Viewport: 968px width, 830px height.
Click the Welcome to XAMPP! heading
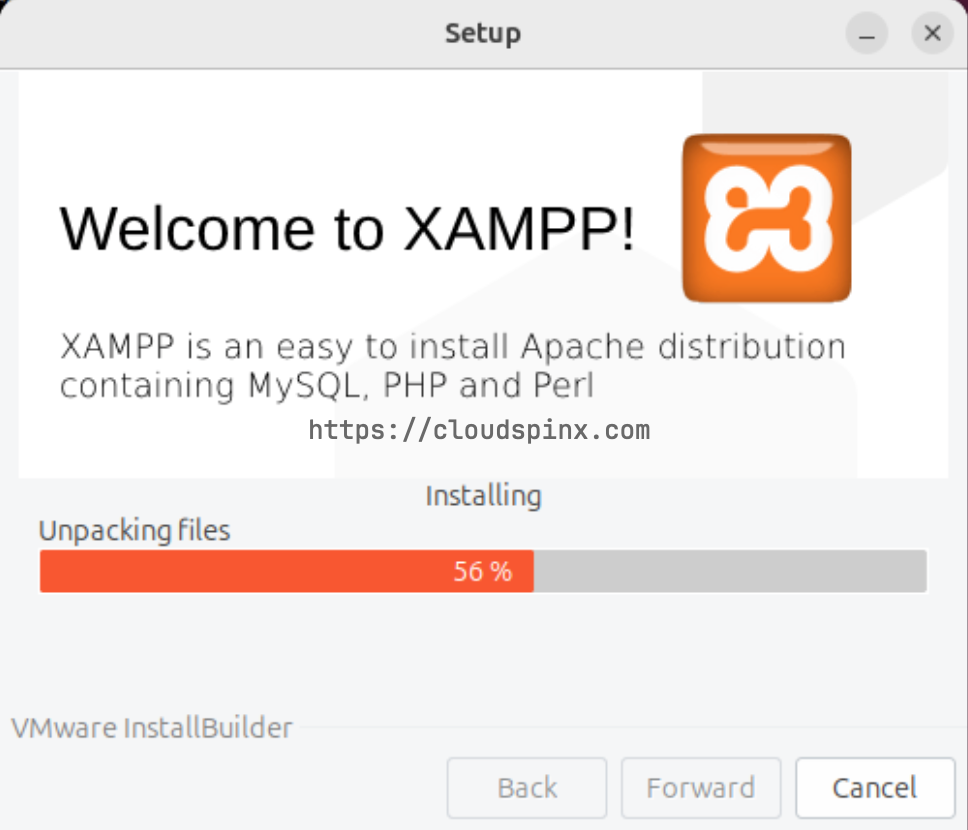[x=347, y=229]
